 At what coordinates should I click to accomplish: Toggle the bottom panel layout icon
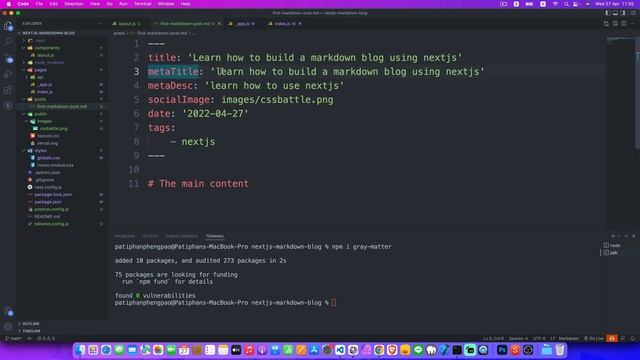tap(615, 13)
